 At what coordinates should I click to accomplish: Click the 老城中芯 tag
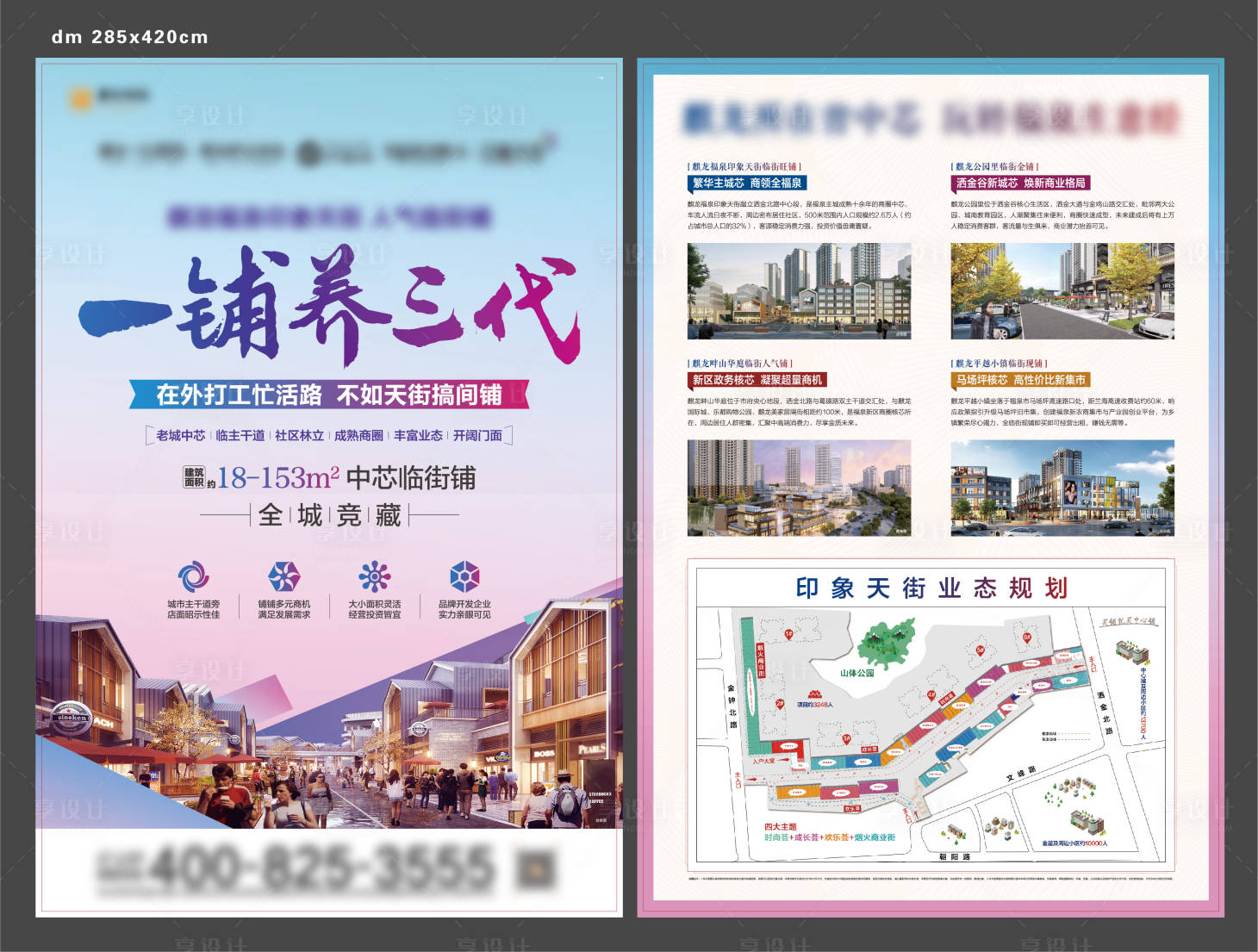pos(180,436)
